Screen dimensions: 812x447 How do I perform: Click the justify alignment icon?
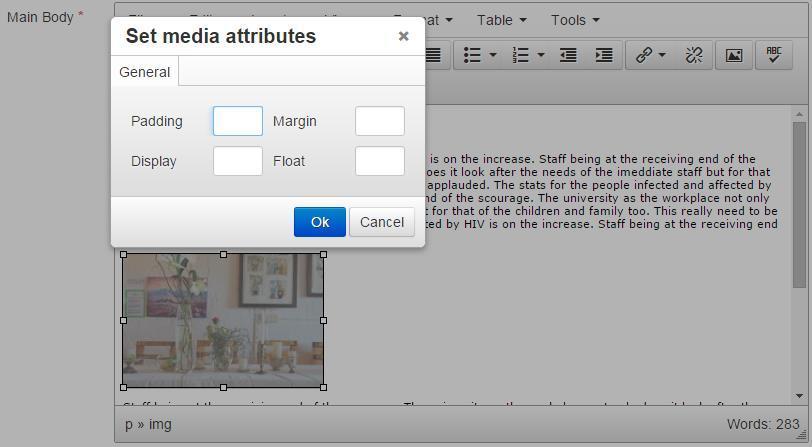[x=433, y=55]
